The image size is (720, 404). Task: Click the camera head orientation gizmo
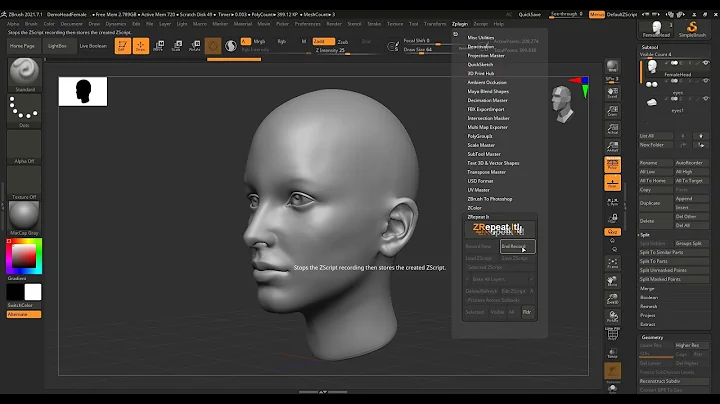point(563,104)
